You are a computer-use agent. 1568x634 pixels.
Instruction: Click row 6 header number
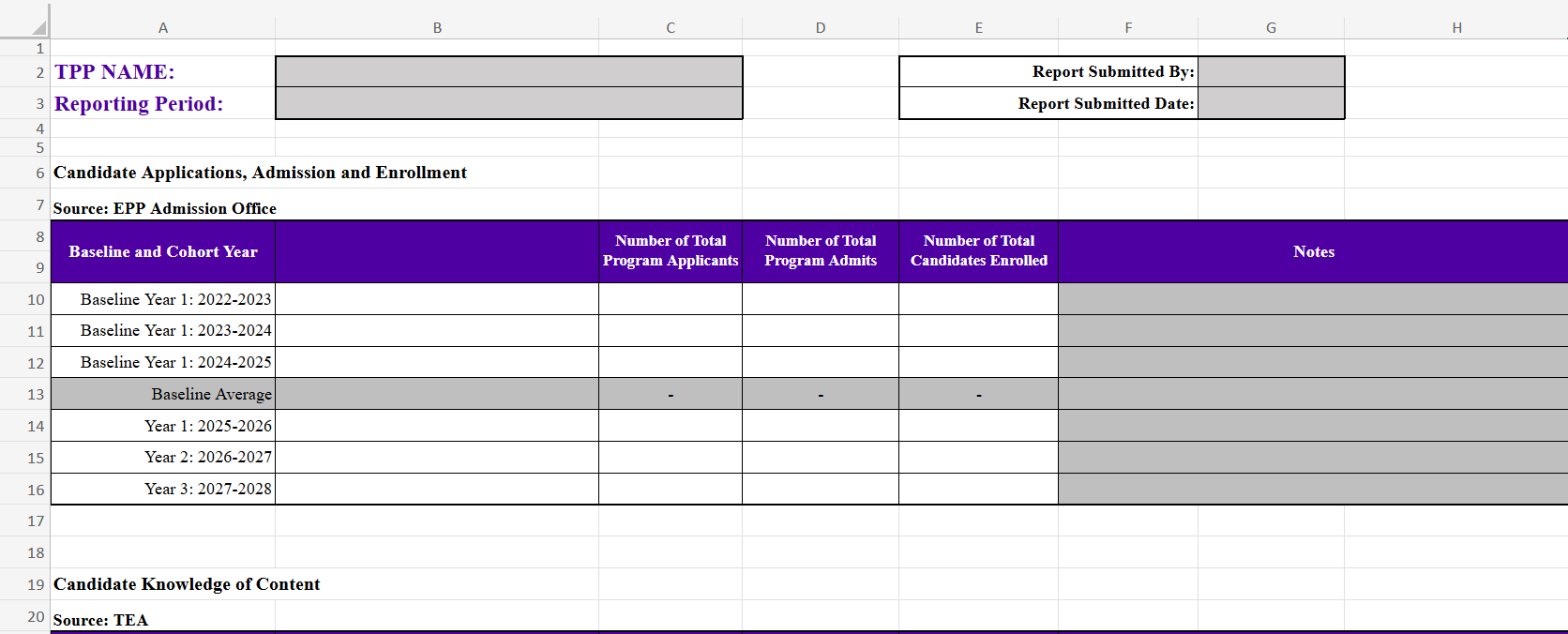[39, 173]
